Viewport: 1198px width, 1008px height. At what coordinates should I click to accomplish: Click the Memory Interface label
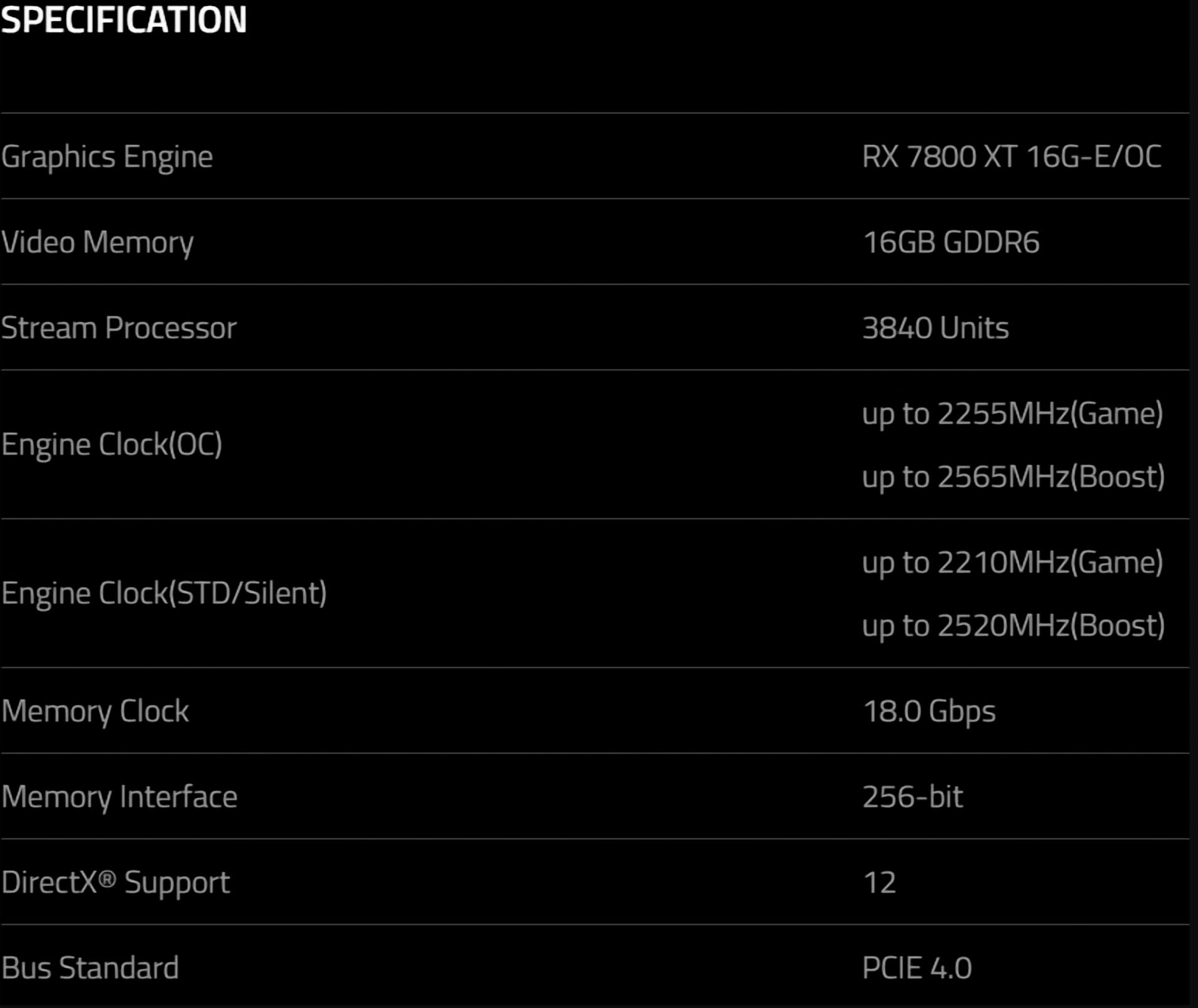click(x=119, y=797)
